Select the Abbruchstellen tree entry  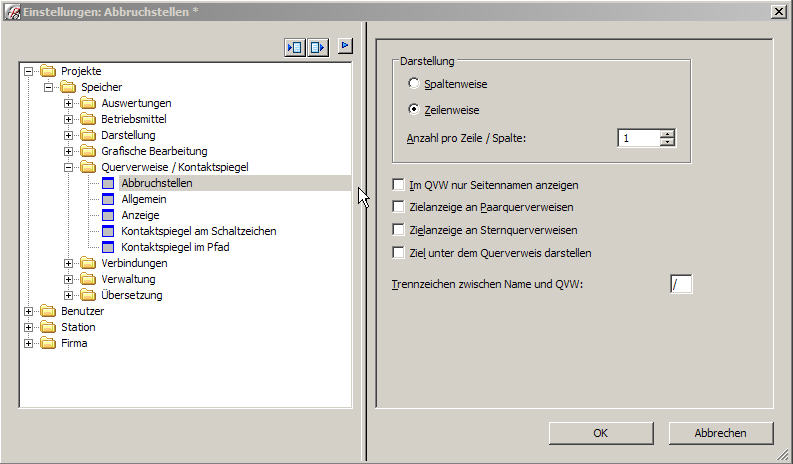click(157, 183)
